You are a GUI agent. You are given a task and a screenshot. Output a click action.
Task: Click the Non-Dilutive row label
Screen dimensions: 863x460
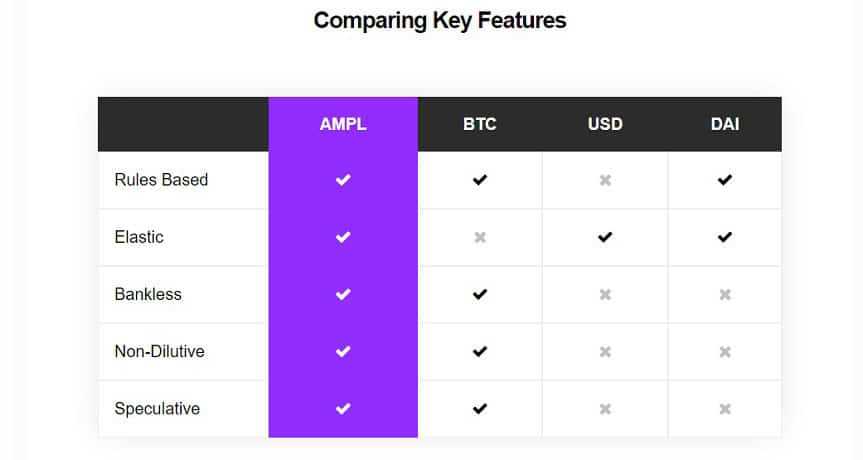pos(159,351)
